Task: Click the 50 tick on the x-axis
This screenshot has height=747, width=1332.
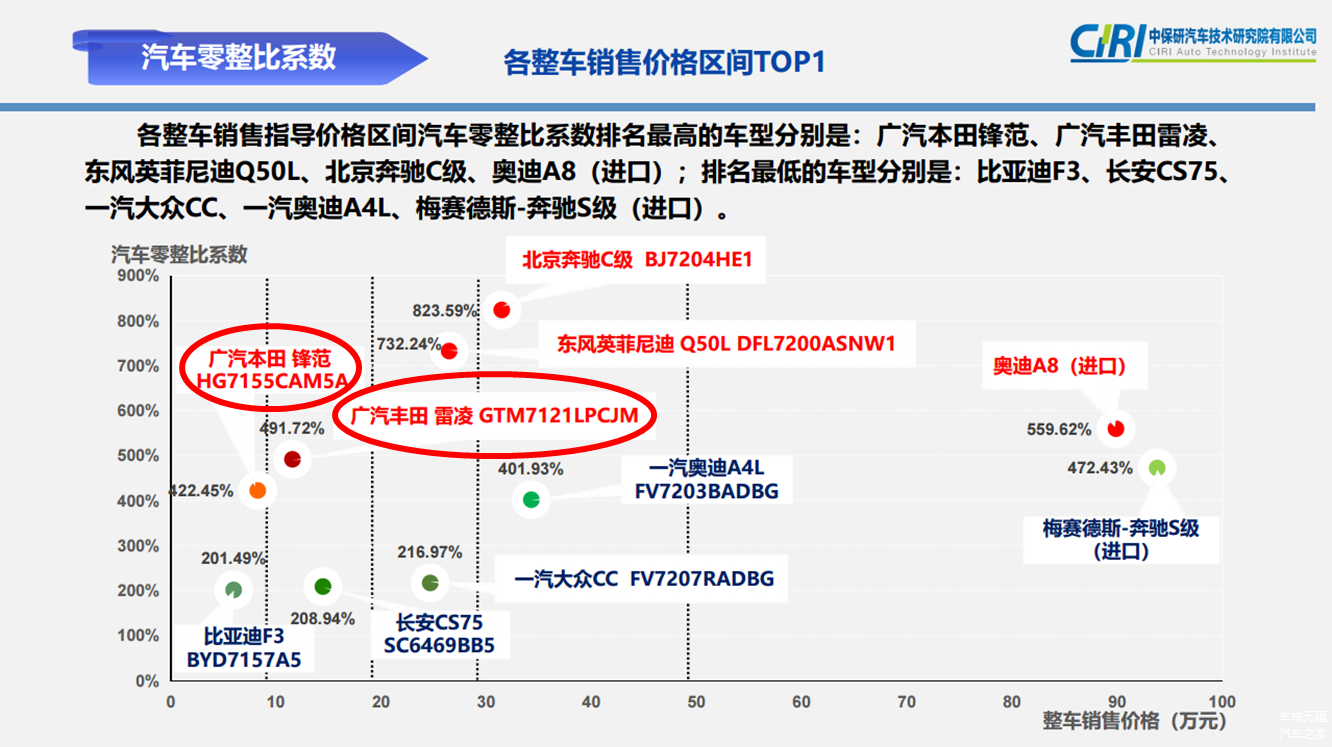Action: (696, 702)
